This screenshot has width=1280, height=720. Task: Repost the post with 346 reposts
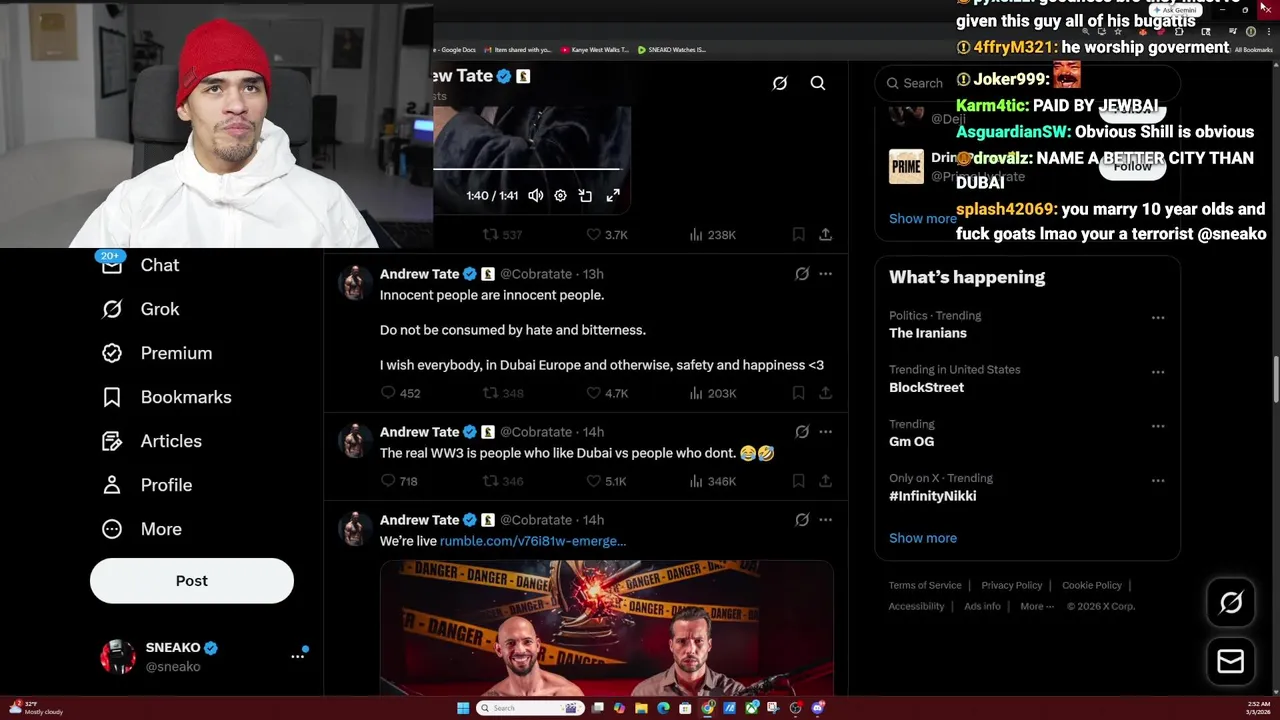[503, 481]
